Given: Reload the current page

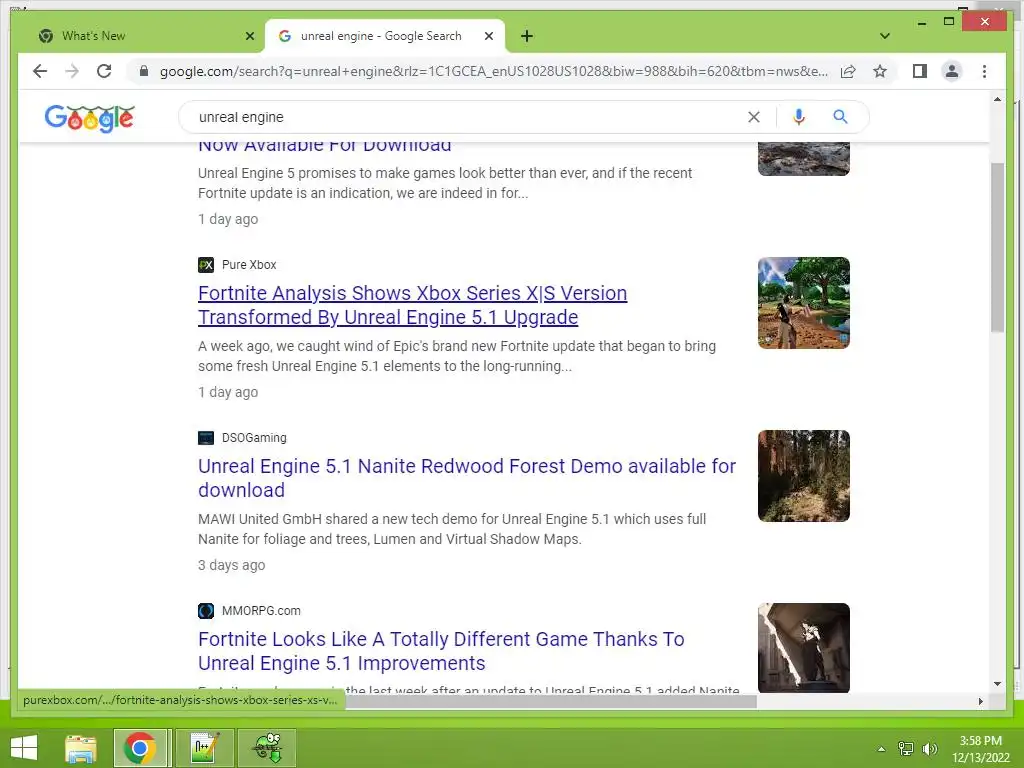Looking at the screenshot, I should click(104, 71).
